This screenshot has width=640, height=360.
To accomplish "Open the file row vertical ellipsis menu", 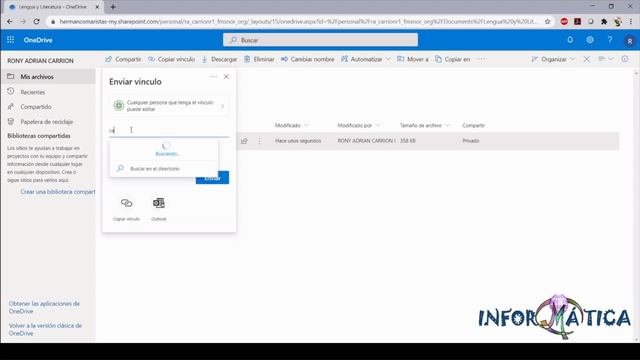I will [x=260, y=141].
